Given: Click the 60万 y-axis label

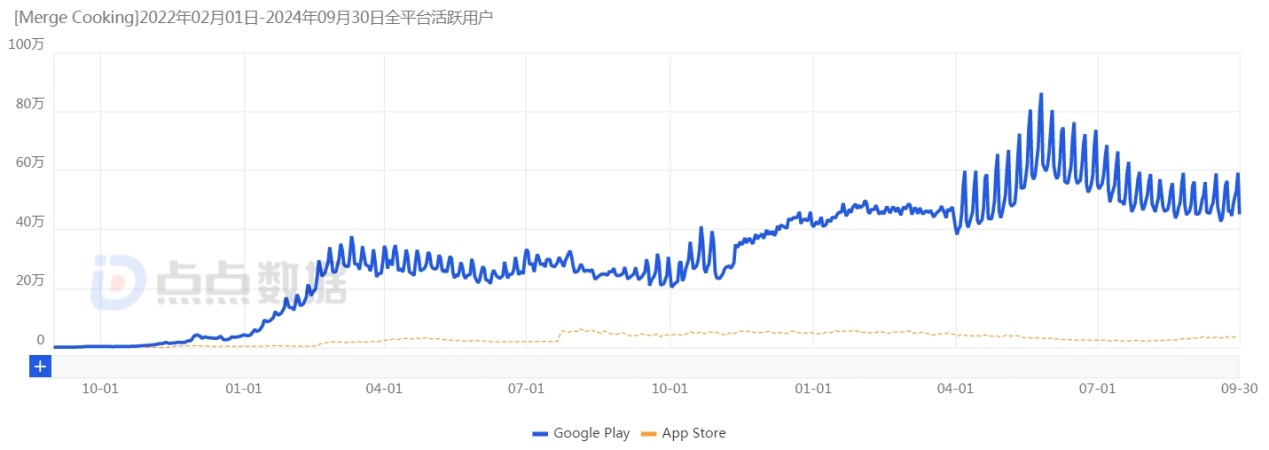Looking at the screenshot, I should (x=29, y=163).
